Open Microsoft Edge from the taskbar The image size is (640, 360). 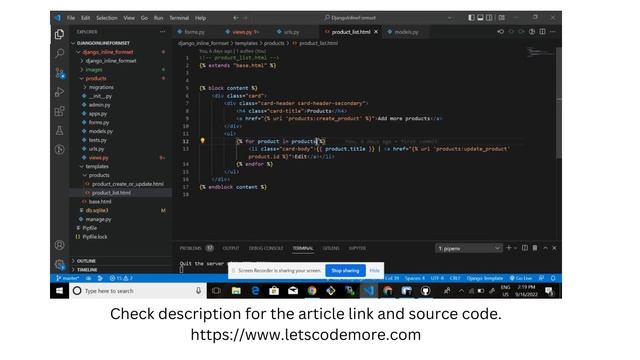tap(255, 291)
